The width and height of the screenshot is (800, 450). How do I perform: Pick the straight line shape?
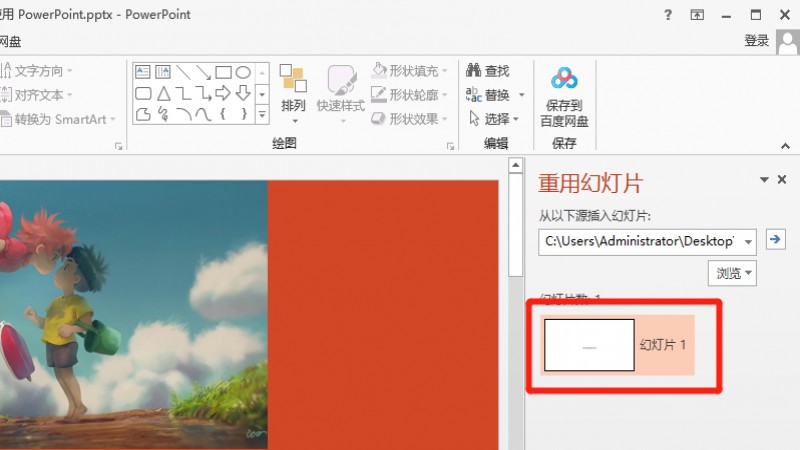[183, 72]
